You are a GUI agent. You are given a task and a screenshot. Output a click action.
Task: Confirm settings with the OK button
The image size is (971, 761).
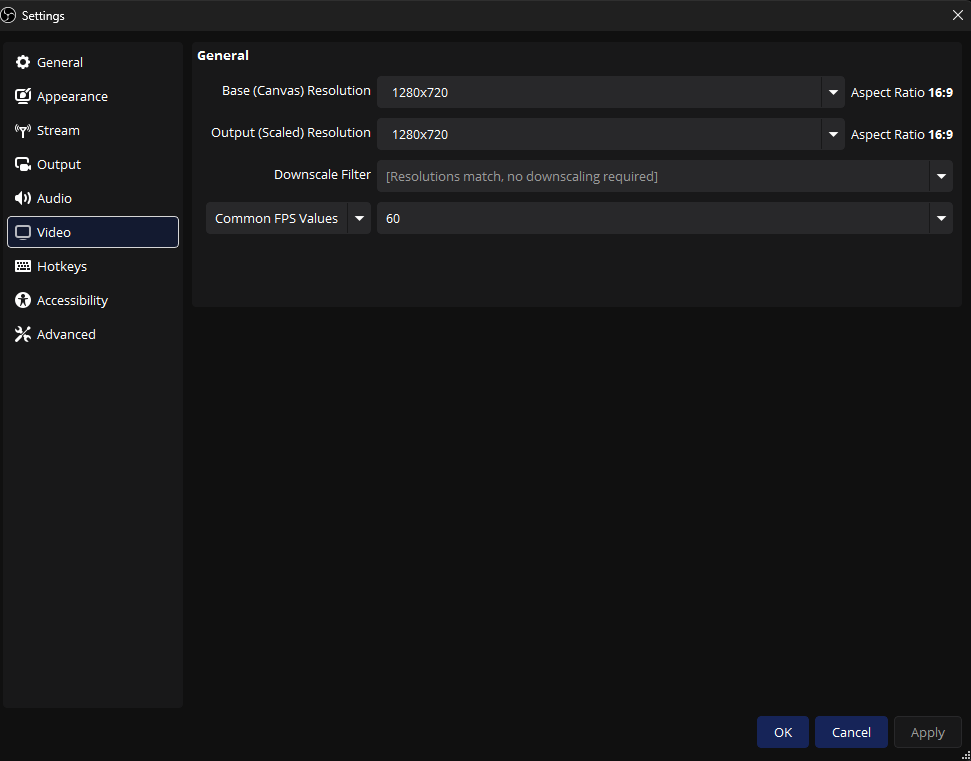[x=783, y=732]
